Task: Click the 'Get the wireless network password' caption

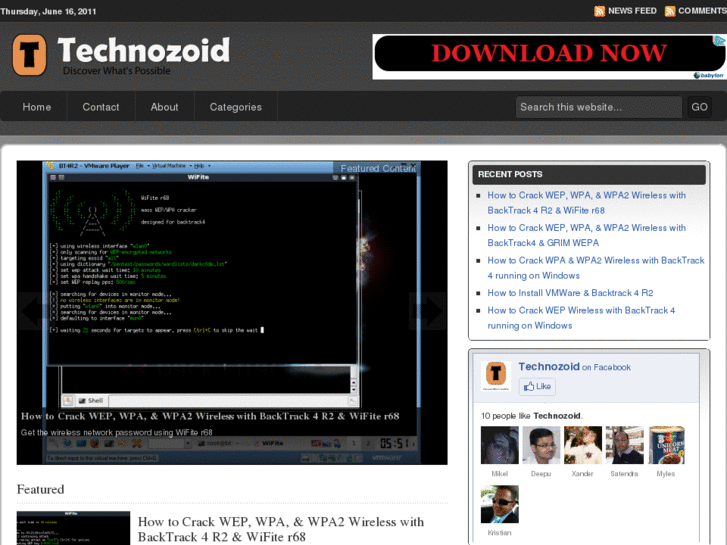Action: click(116, 432)
